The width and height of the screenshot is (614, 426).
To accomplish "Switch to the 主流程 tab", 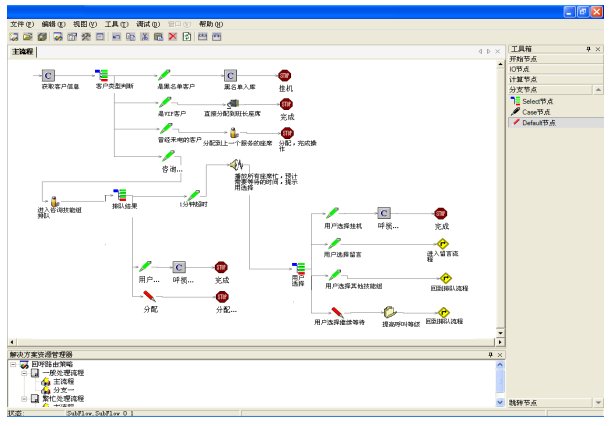I will point(22,51).
